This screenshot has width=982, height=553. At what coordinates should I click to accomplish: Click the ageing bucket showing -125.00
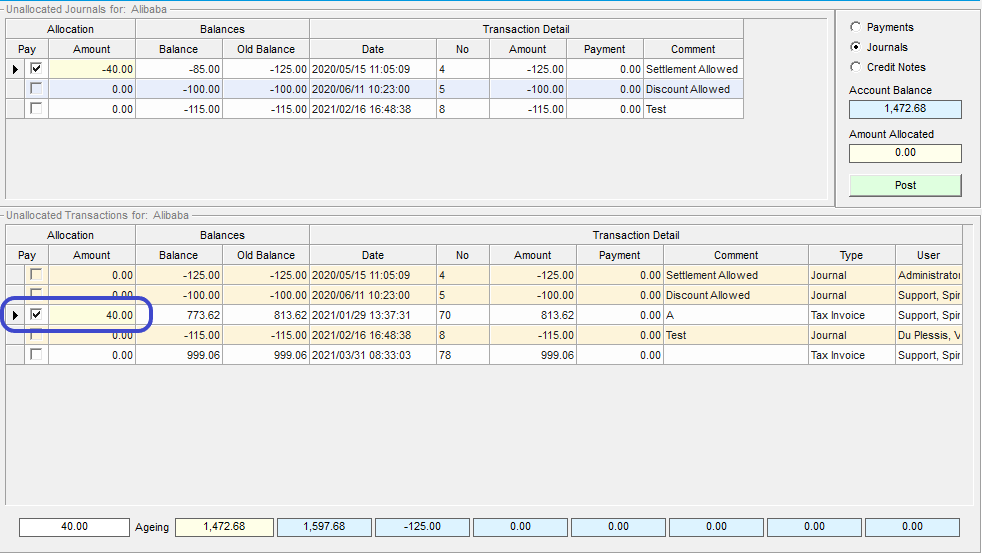click(x=422, y=527)
